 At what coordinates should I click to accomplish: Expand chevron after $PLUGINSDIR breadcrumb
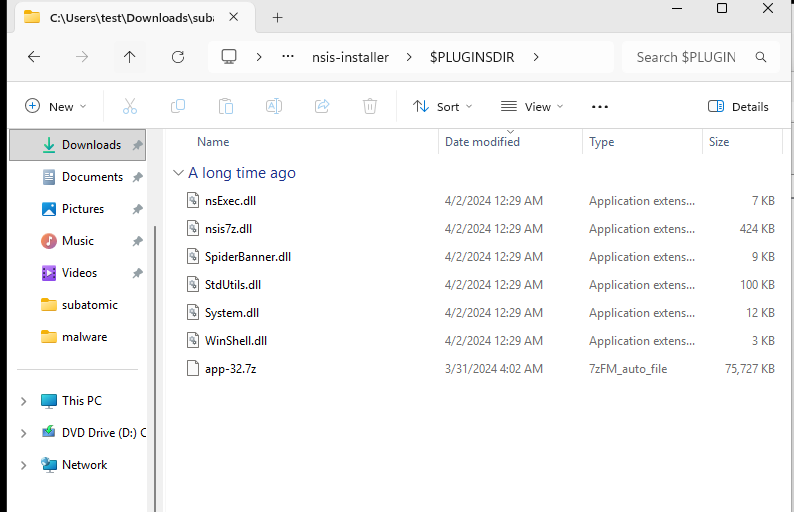pos(536,57)
